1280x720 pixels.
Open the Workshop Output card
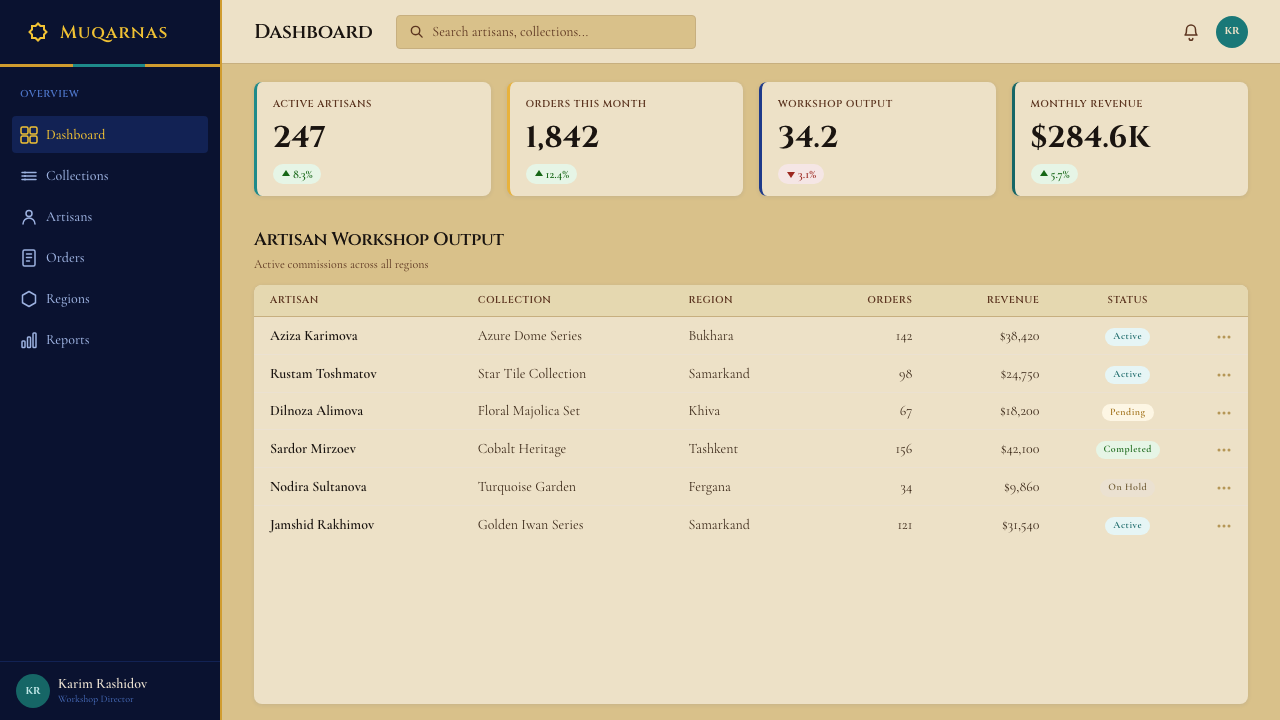click(x=877, y=139)
